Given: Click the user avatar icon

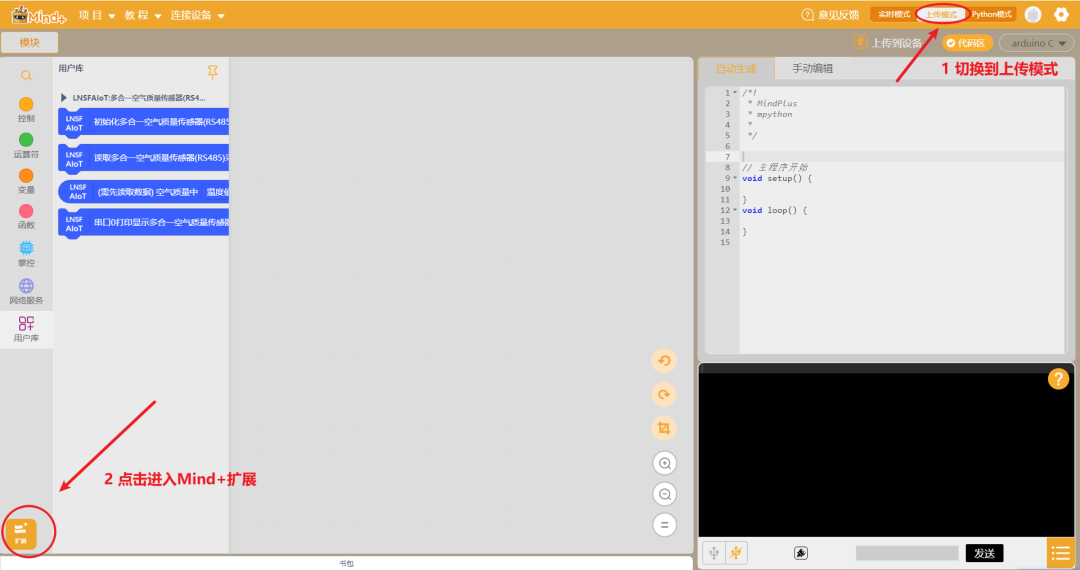Looking at the screenshot, I should [1032, 14].
